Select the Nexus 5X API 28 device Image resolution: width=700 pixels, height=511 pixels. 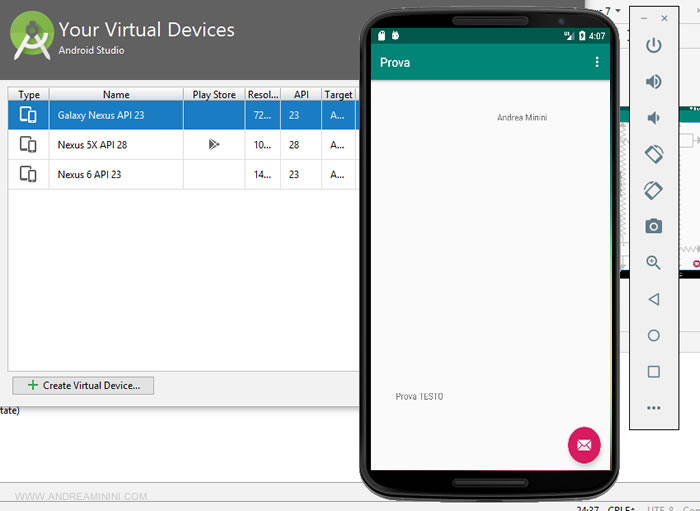tap(183, 145)
